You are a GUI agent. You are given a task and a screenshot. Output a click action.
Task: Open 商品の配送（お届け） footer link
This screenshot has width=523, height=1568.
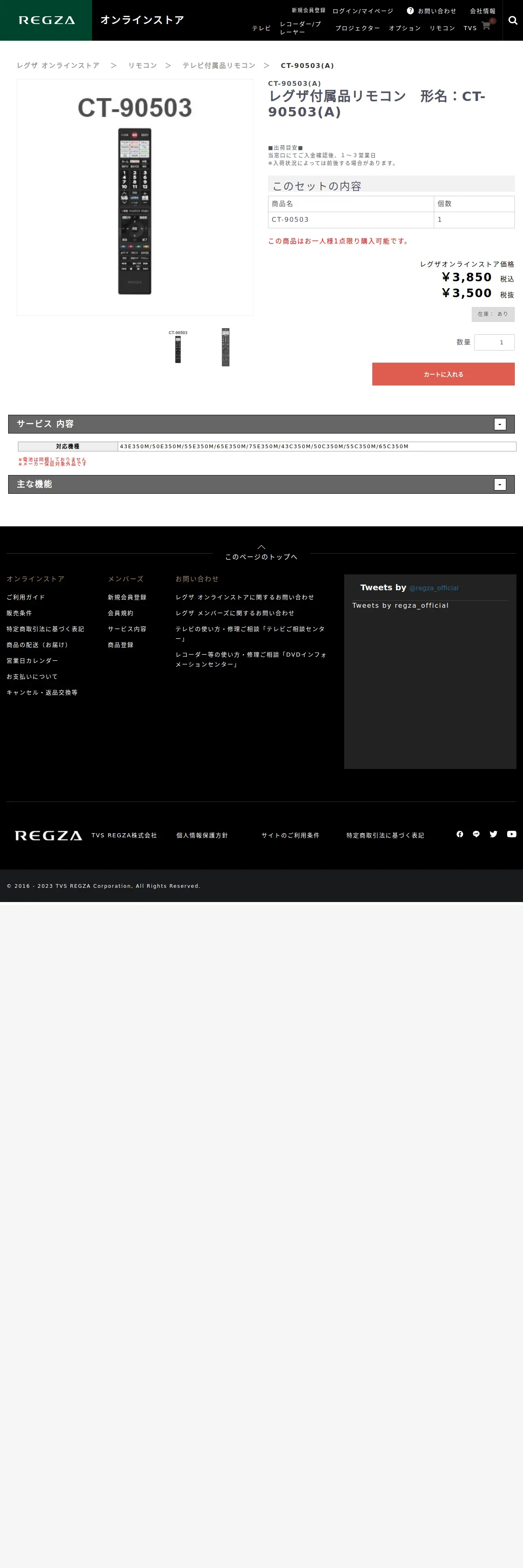(x=38, y=645)
